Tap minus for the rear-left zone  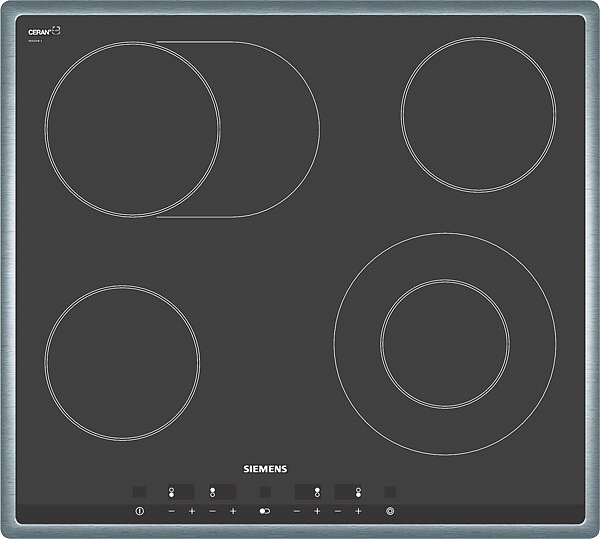213,511
